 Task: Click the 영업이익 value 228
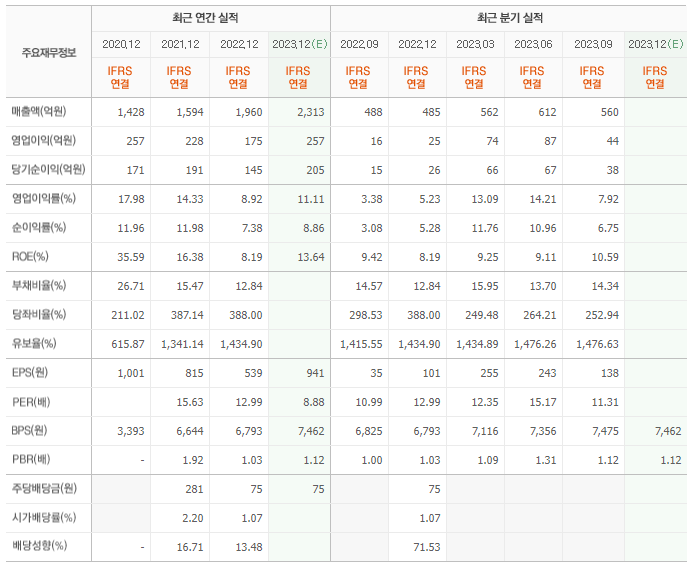[194, 141]
